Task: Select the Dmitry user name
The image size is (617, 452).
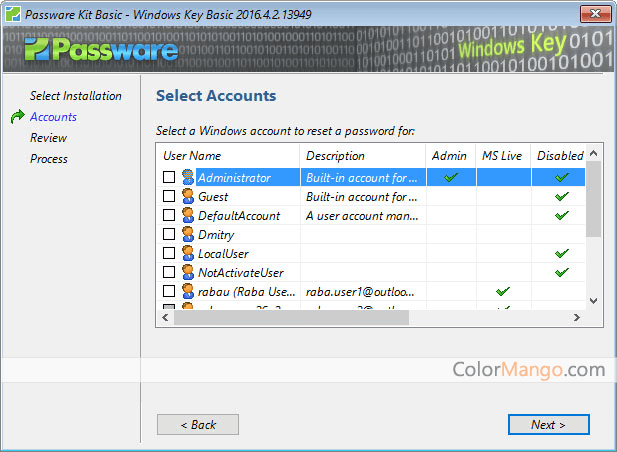Action: pyautogui.click(x=216, y=235)
